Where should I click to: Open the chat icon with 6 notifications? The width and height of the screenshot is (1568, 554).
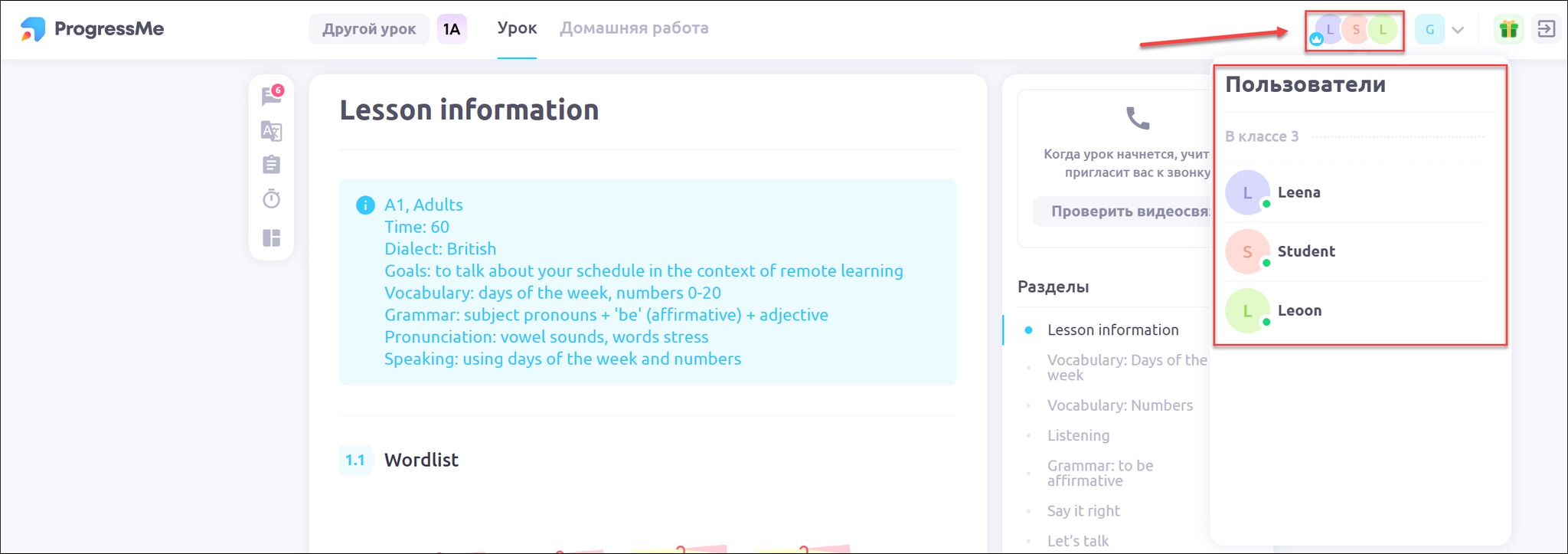click(272, 96)
